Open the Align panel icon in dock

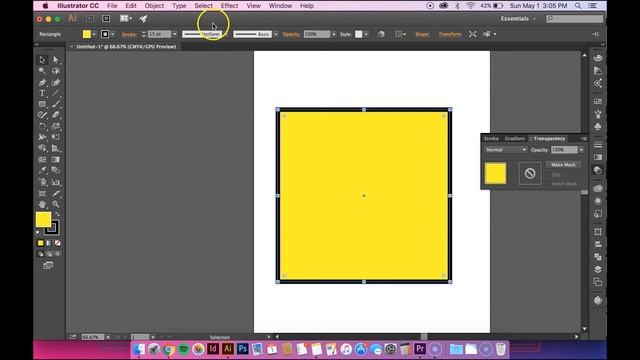[598, 244]
